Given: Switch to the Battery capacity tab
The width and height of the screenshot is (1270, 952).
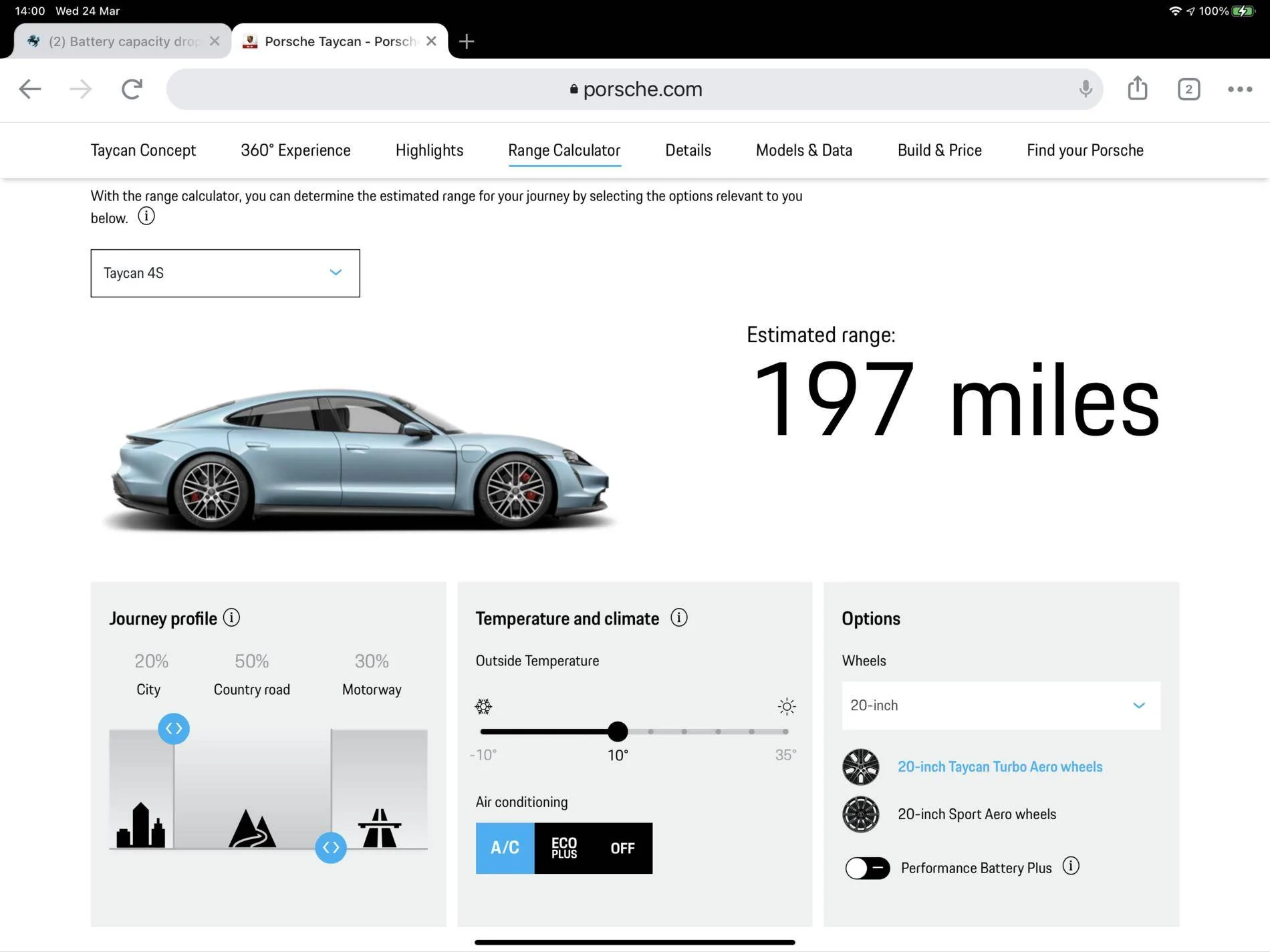Looking at the screenshot, I should (123, 41).
